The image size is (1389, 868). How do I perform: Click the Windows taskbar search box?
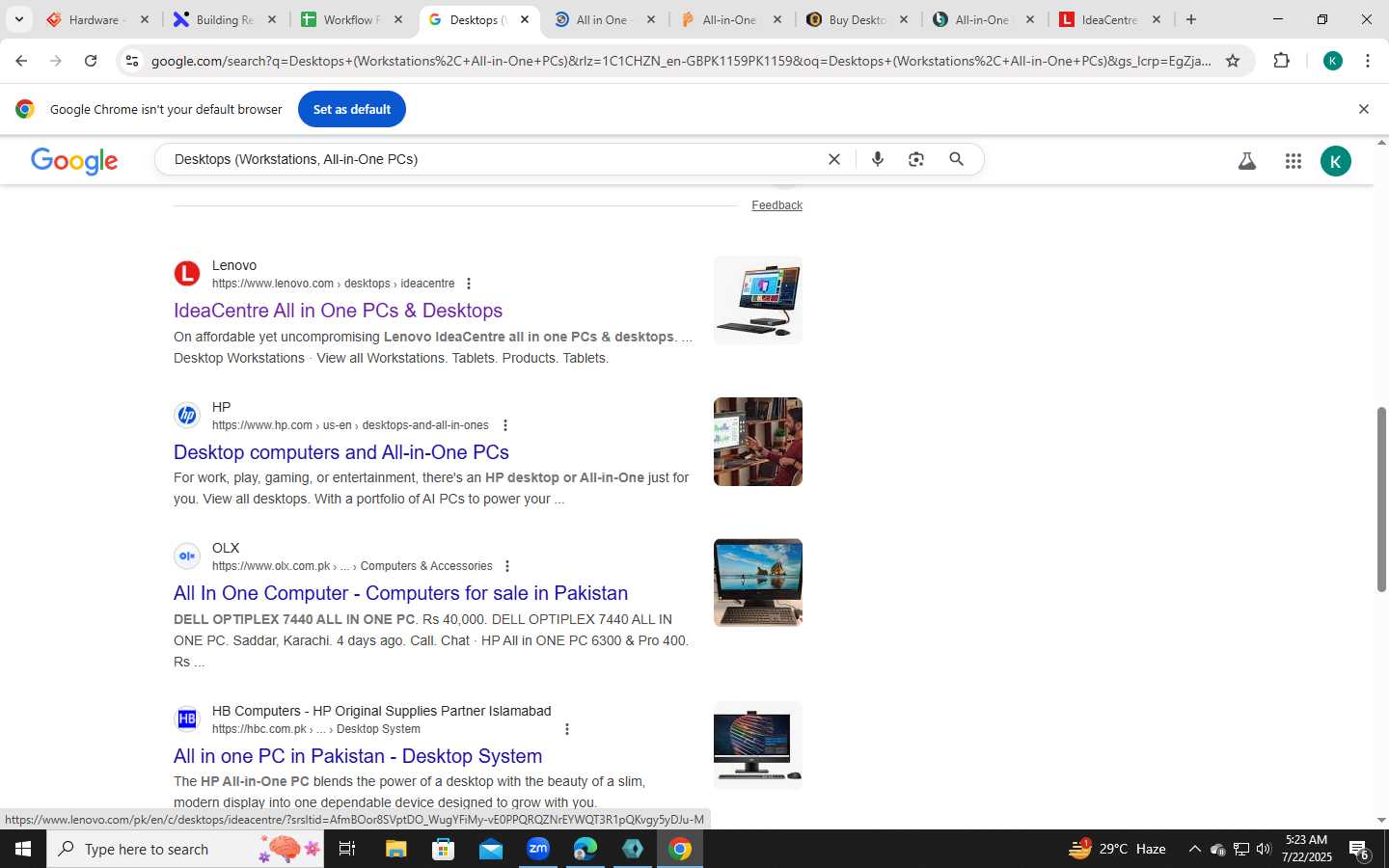click(x=185, y=849)
